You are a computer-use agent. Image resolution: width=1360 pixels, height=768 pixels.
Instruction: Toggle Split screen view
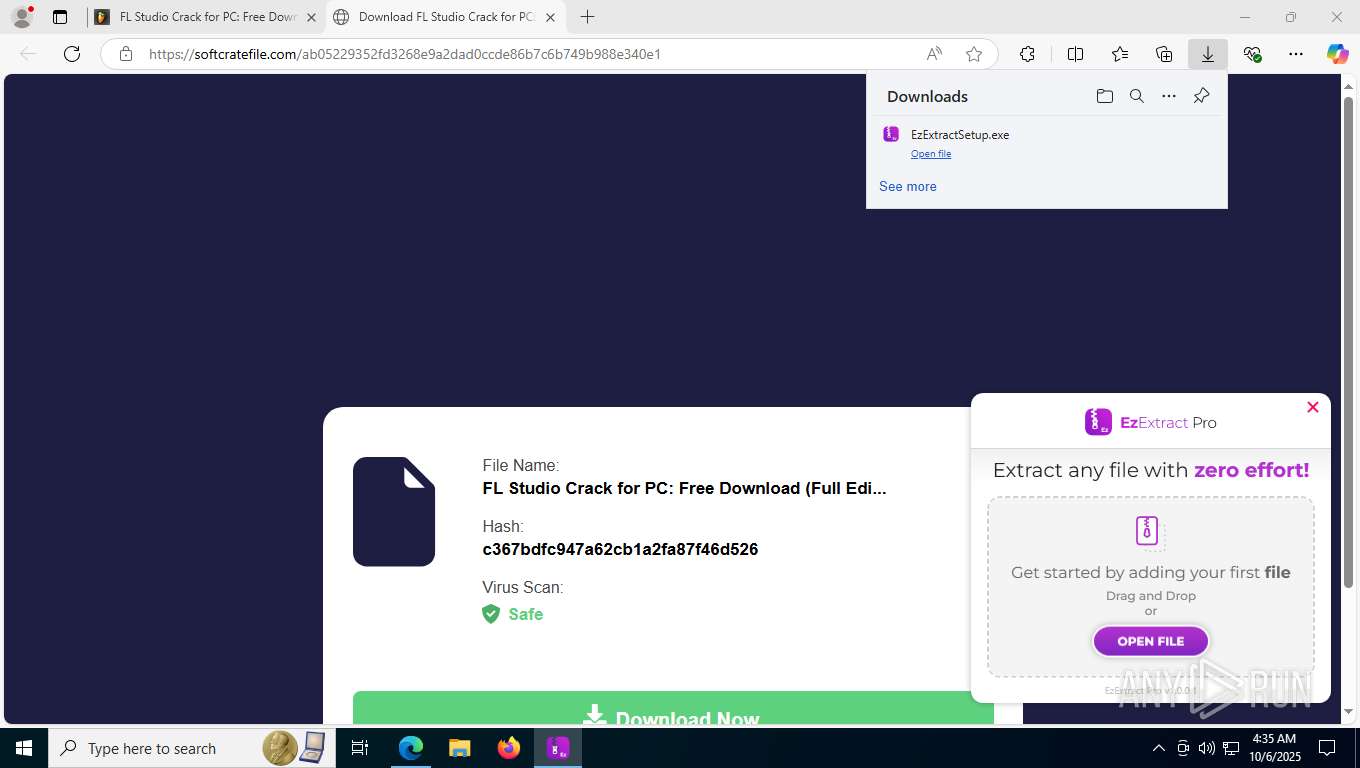pyautogui.click(x=1075, y=54)
